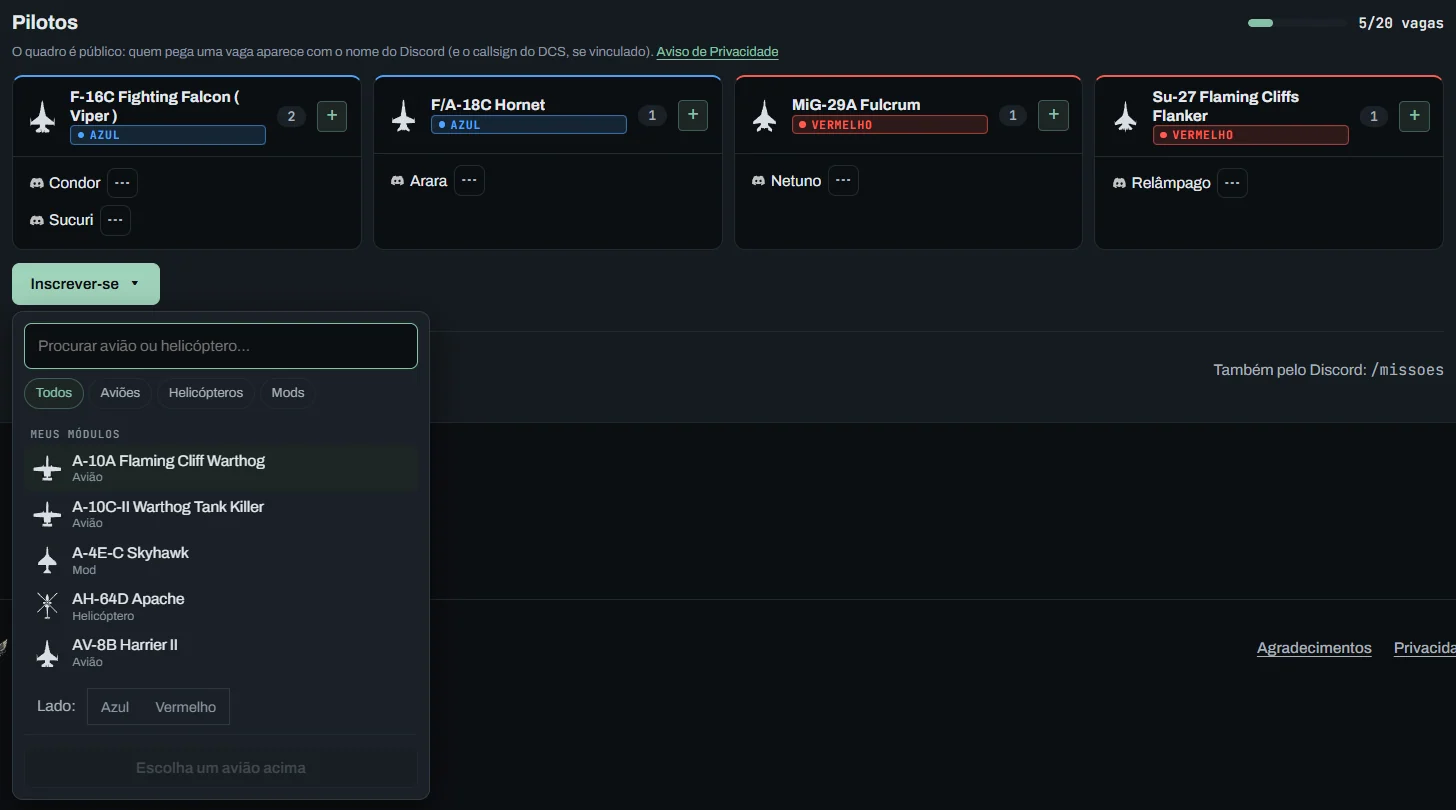
Task: Open the Agradecimentos footer link
Action: click(x=1314, y=648)
